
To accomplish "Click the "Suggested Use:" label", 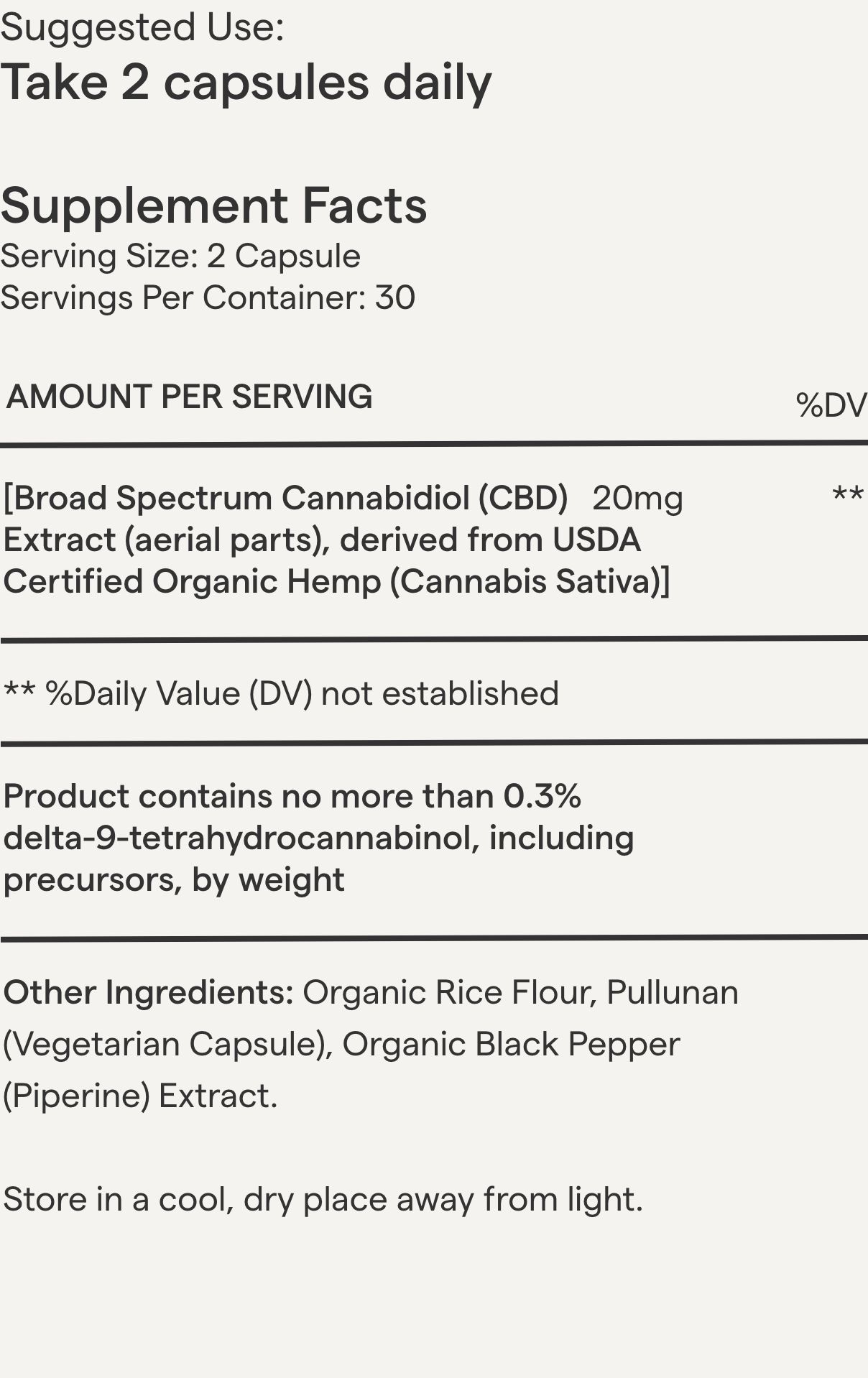I will click(142, 28).
